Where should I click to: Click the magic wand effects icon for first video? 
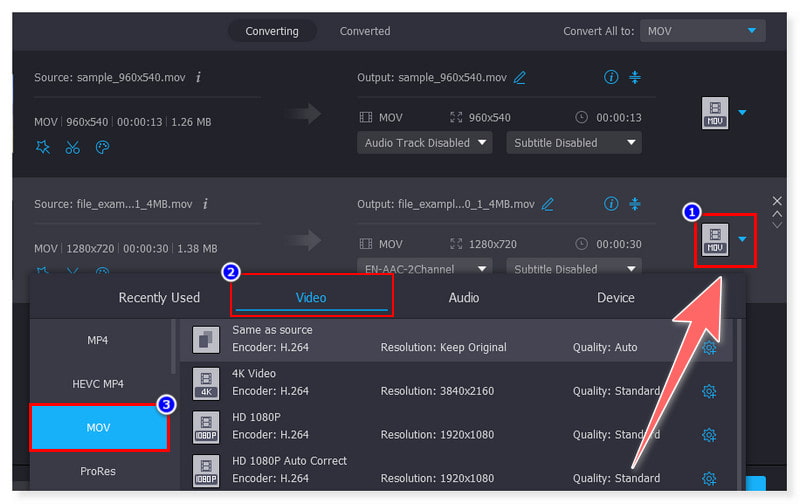pyautogui.click(x=42, y=147)
